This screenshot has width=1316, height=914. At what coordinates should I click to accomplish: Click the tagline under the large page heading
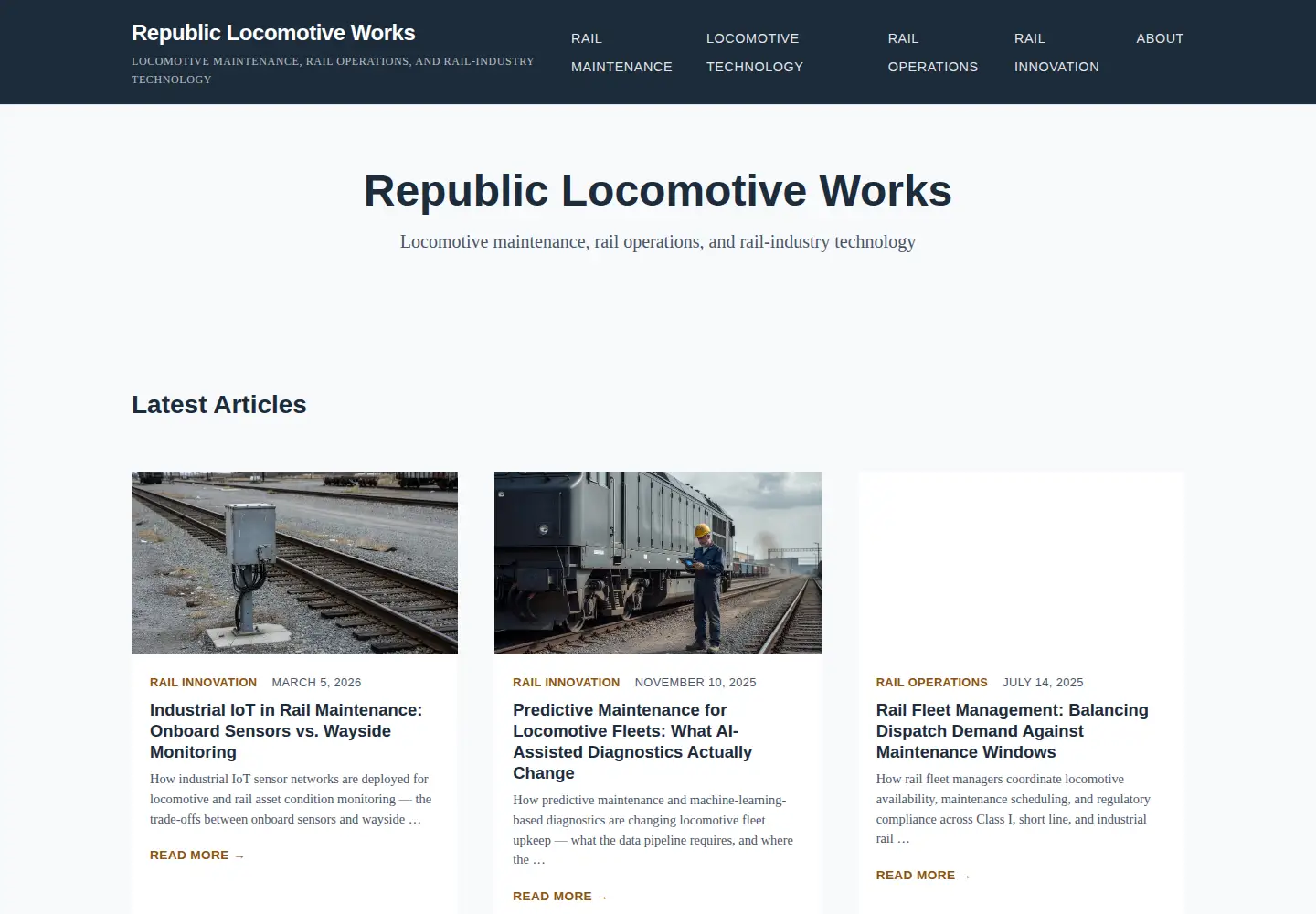point(658,242)
